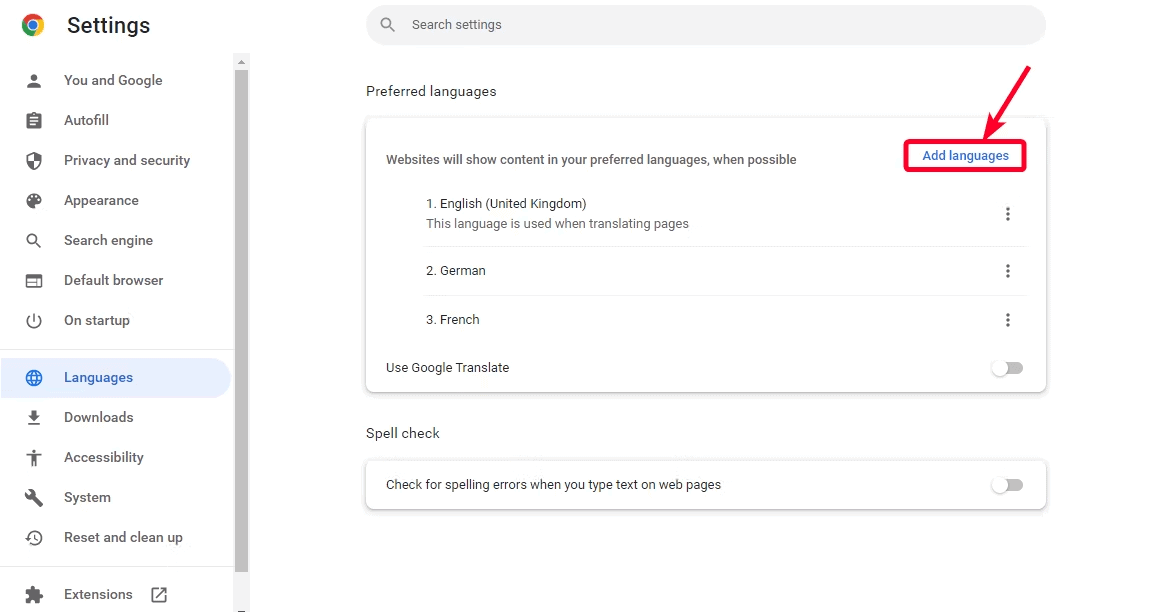Click the System wrench icon

(35, 497)
